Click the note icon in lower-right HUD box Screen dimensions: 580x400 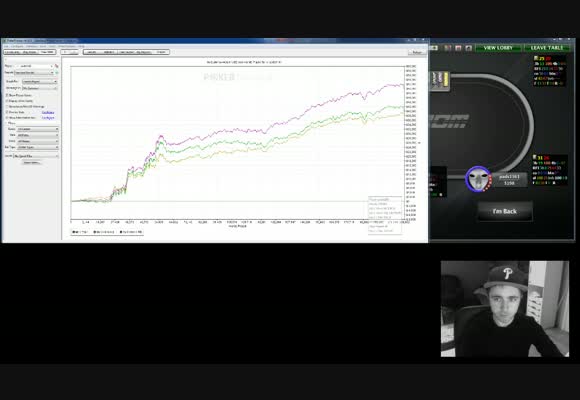pos(535,158)
